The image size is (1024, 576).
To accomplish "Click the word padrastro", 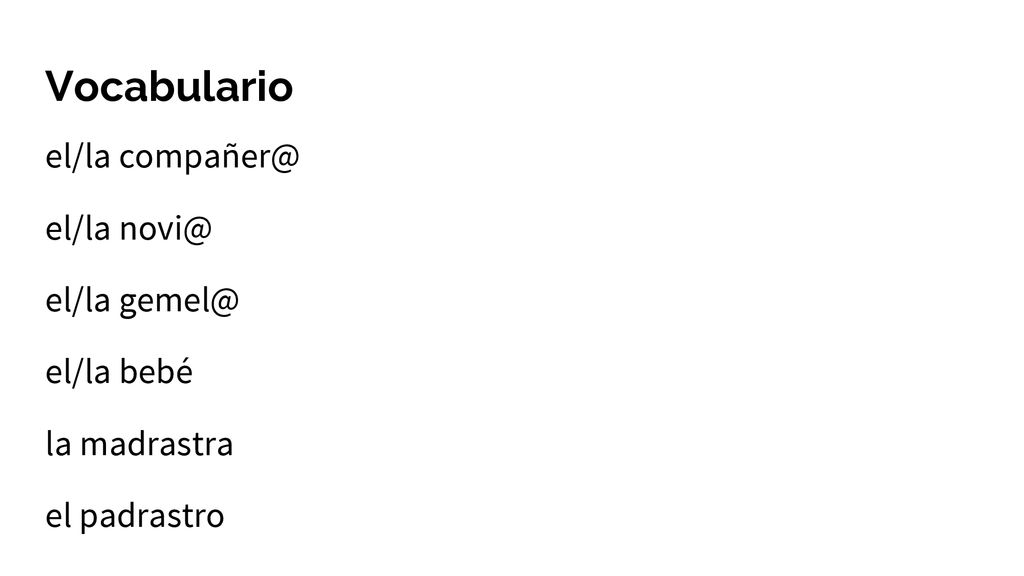I will [x=152, y=517].
